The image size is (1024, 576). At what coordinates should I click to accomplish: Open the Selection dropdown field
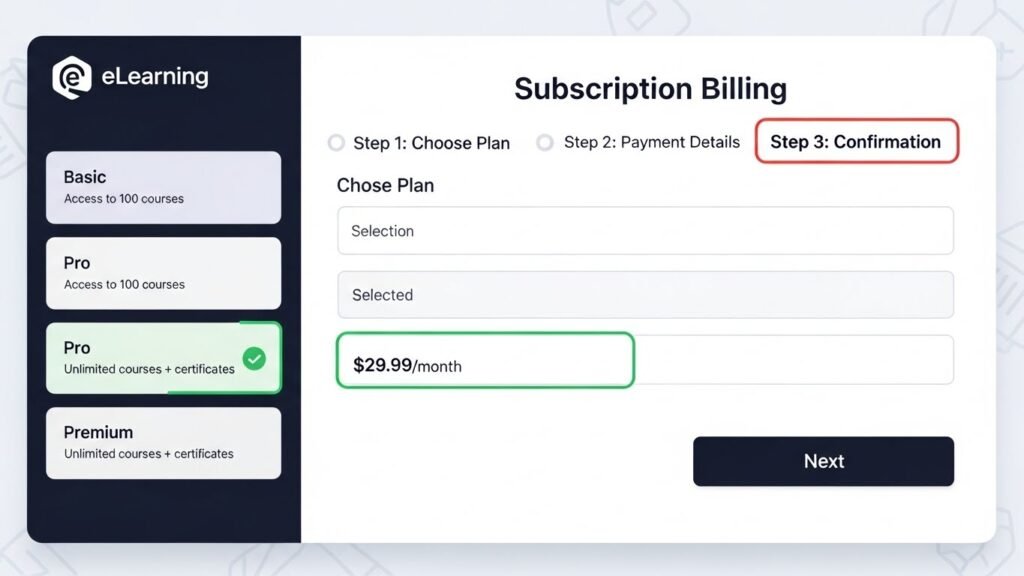pos(645,230)
